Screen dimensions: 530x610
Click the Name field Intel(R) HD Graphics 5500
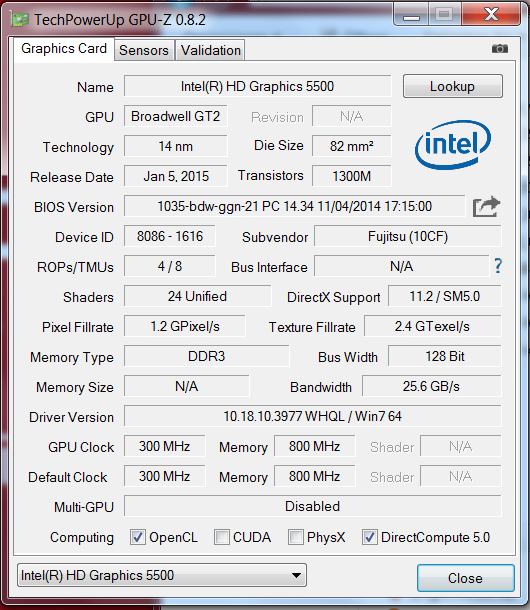(258, 86)
